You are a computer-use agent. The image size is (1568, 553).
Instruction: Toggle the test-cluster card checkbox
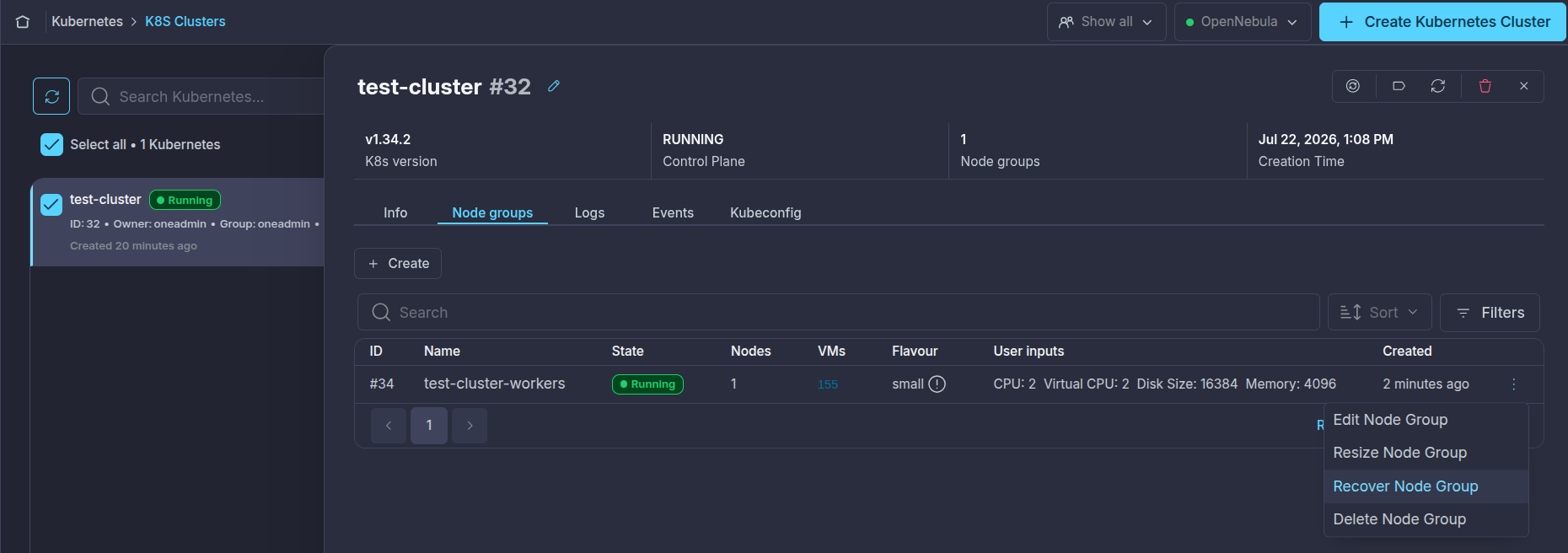click(x=51, y=204)
